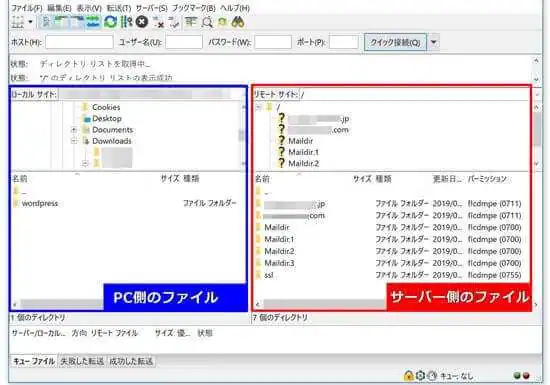Click the Maildir folder icon in remote list
The image size is (550, 385).
pyautogui.click(x=259, y=227)
